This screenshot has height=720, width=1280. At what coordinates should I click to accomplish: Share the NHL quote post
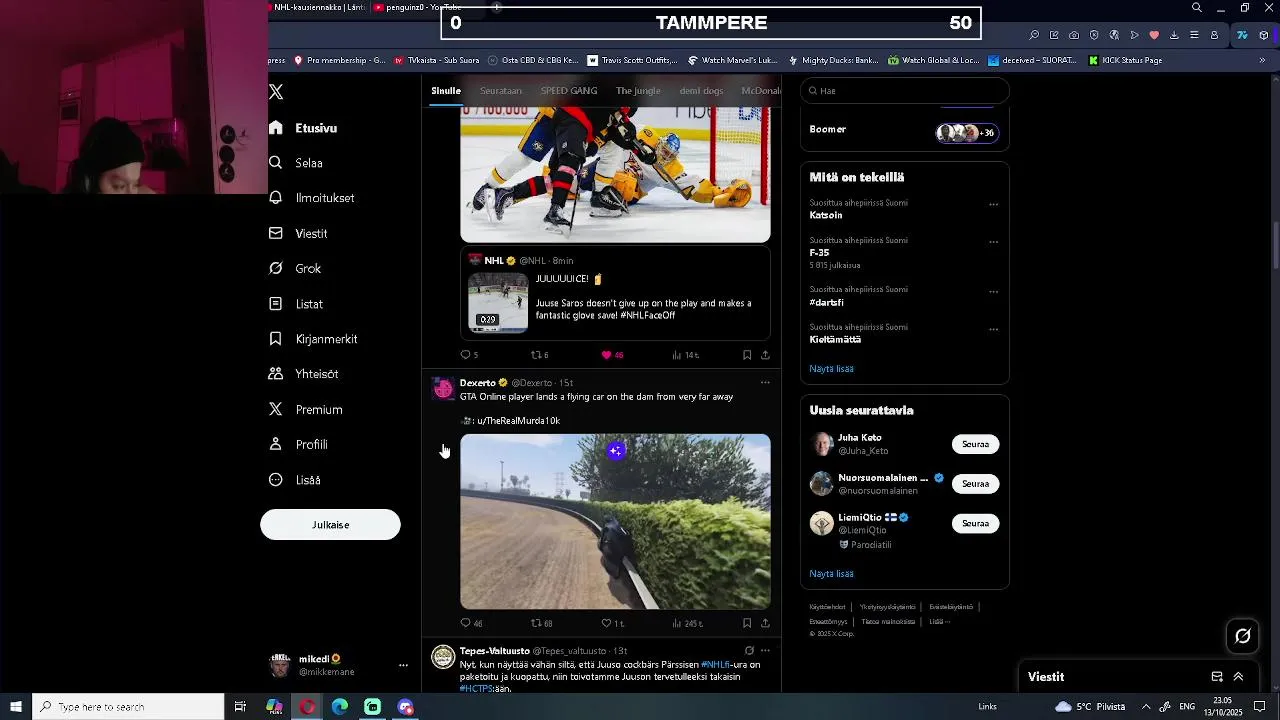765,355
